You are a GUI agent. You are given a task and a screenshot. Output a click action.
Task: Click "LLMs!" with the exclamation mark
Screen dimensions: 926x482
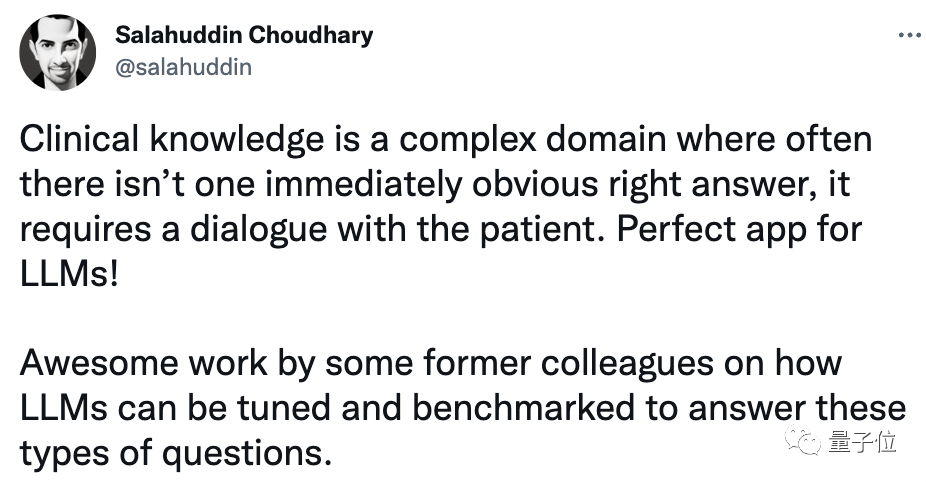click(x=69, y=274)
